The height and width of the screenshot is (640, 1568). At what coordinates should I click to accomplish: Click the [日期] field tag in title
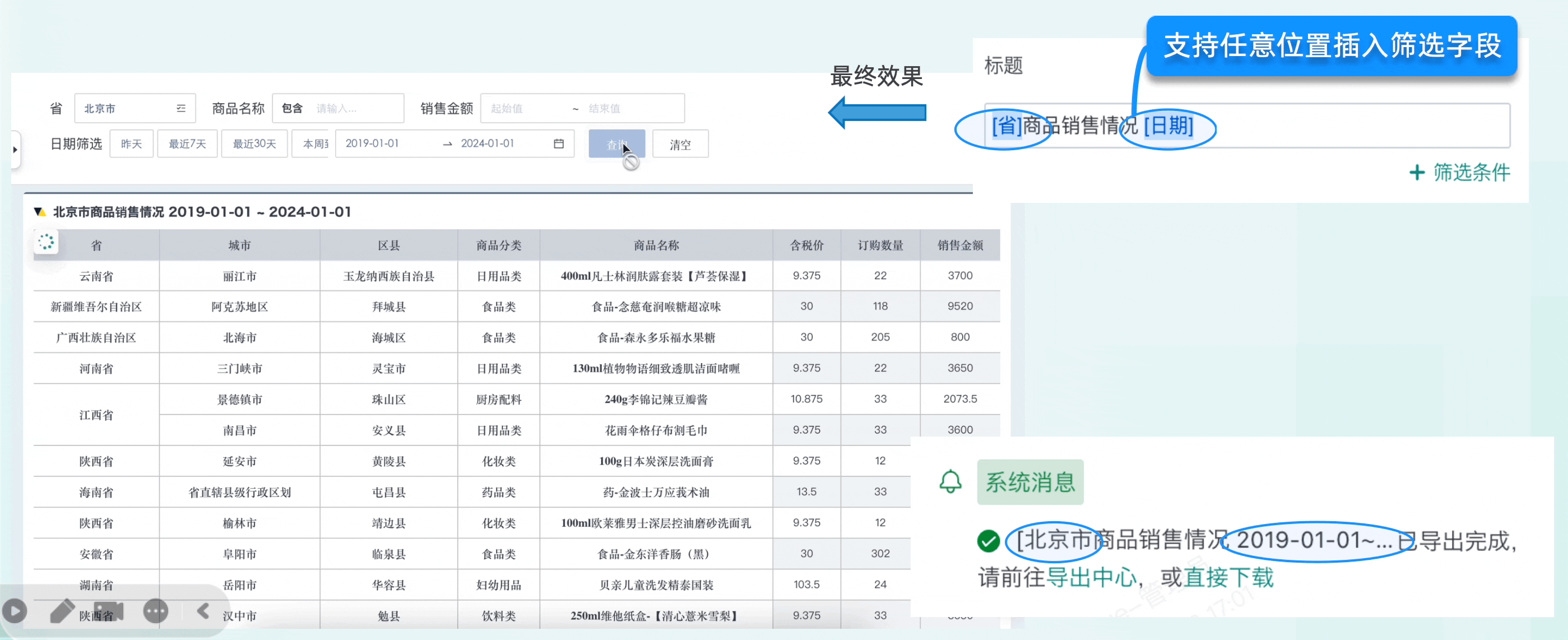tap(1168, 126)
